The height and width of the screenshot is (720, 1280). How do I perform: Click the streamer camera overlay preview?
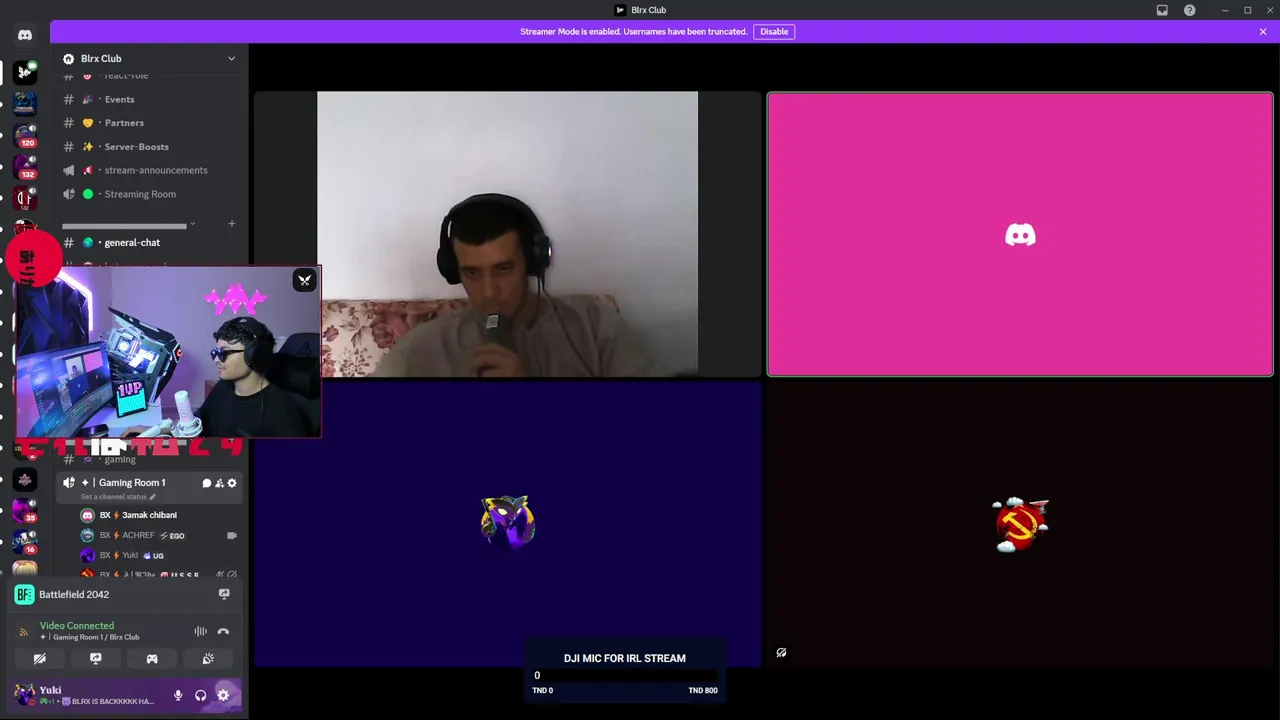(x=168, y=351)
